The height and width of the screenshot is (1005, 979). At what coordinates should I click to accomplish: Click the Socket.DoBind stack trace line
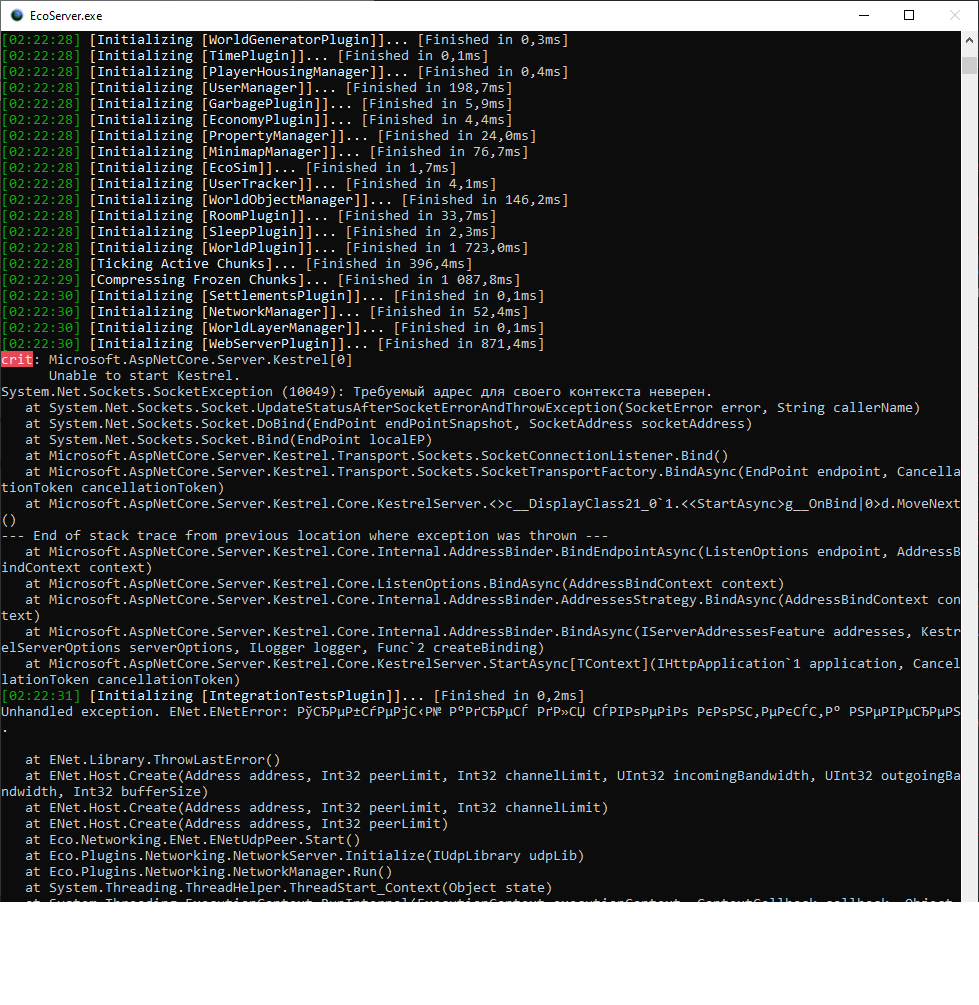(389, 424)
